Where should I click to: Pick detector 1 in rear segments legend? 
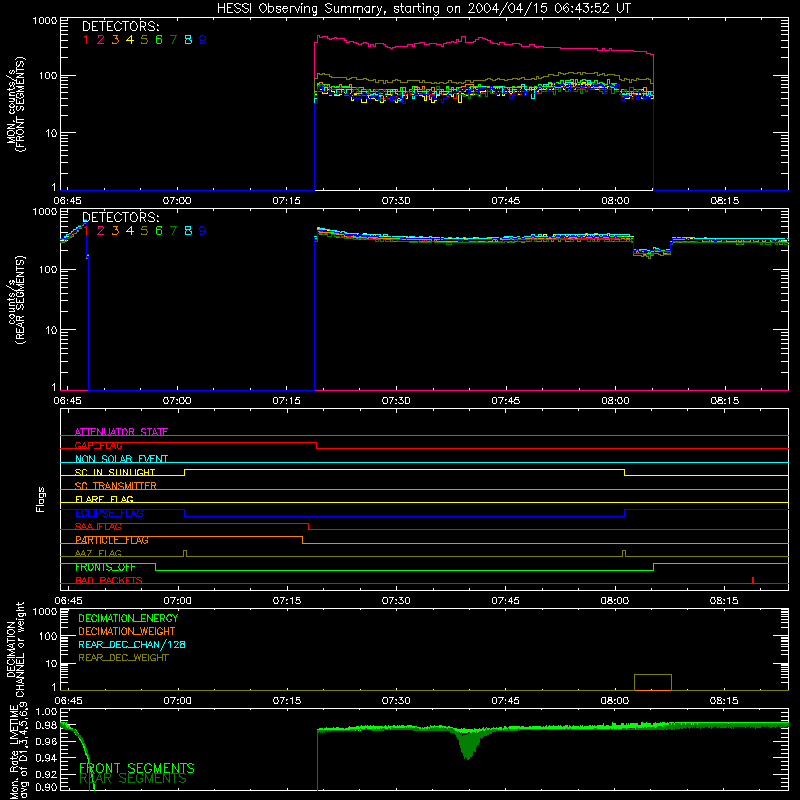tap(86, 231)
